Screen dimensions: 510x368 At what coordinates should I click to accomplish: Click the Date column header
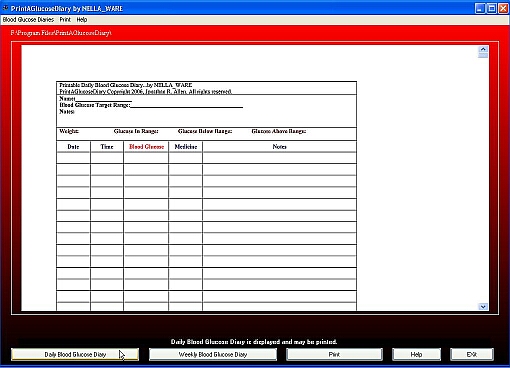[73, 147]
